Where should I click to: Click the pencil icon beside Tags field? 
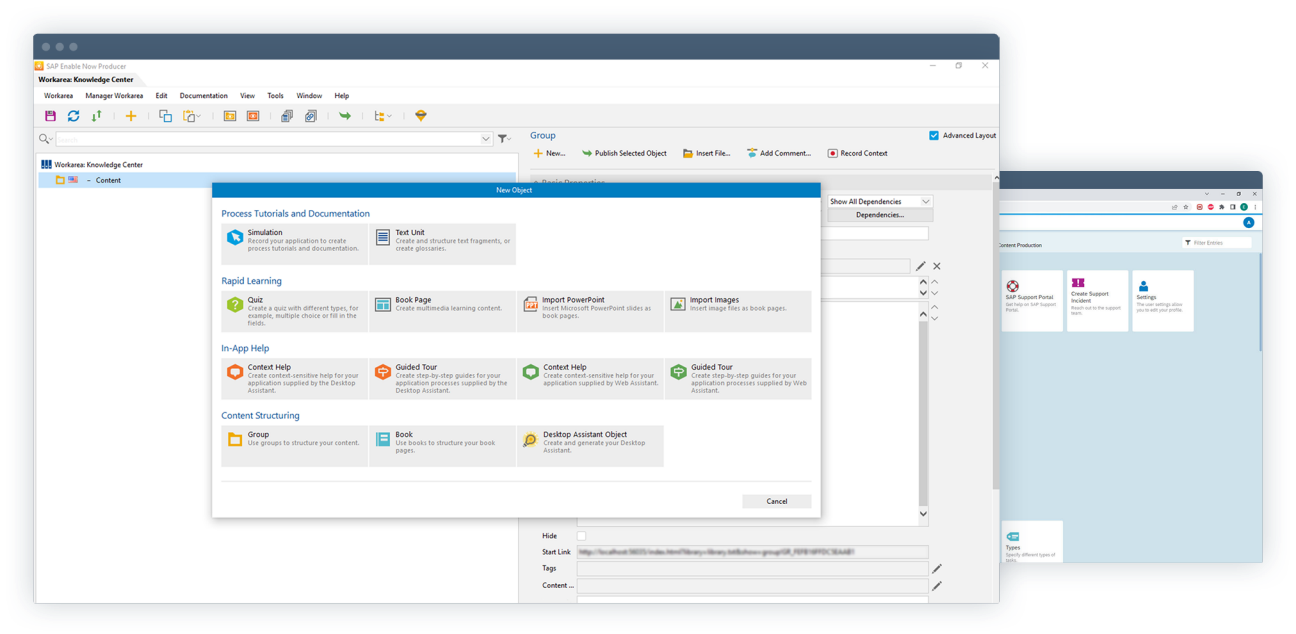point(937,568)
